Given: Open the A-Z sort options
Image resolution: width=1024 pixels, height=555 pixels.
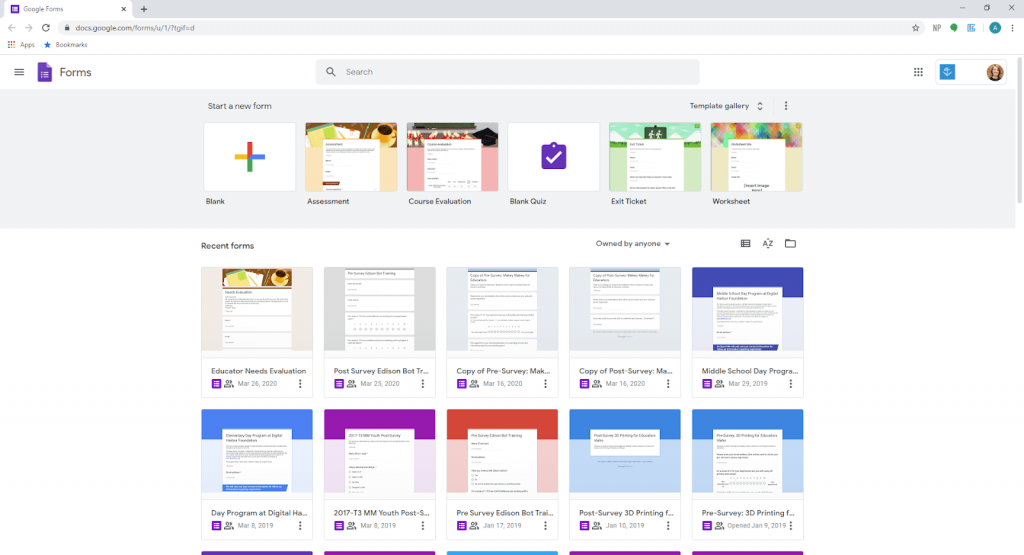Looking at the screenshot, I should [x=768, y=244].
